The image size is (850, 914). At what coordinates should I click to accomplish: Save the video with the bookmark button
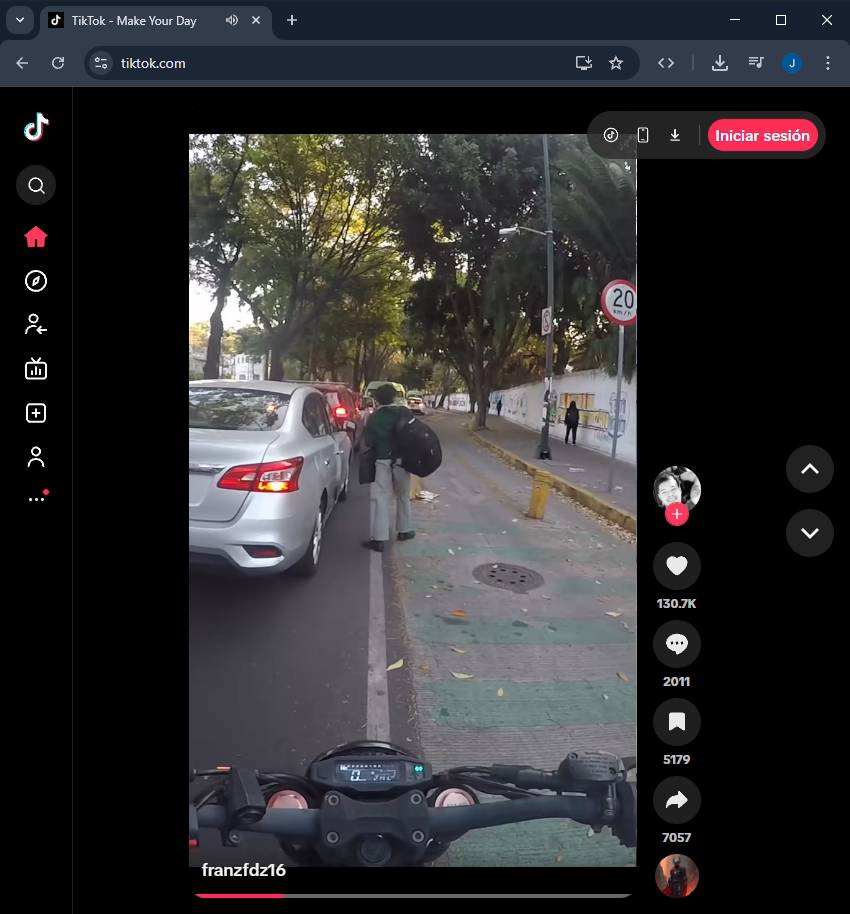(677, 722)
